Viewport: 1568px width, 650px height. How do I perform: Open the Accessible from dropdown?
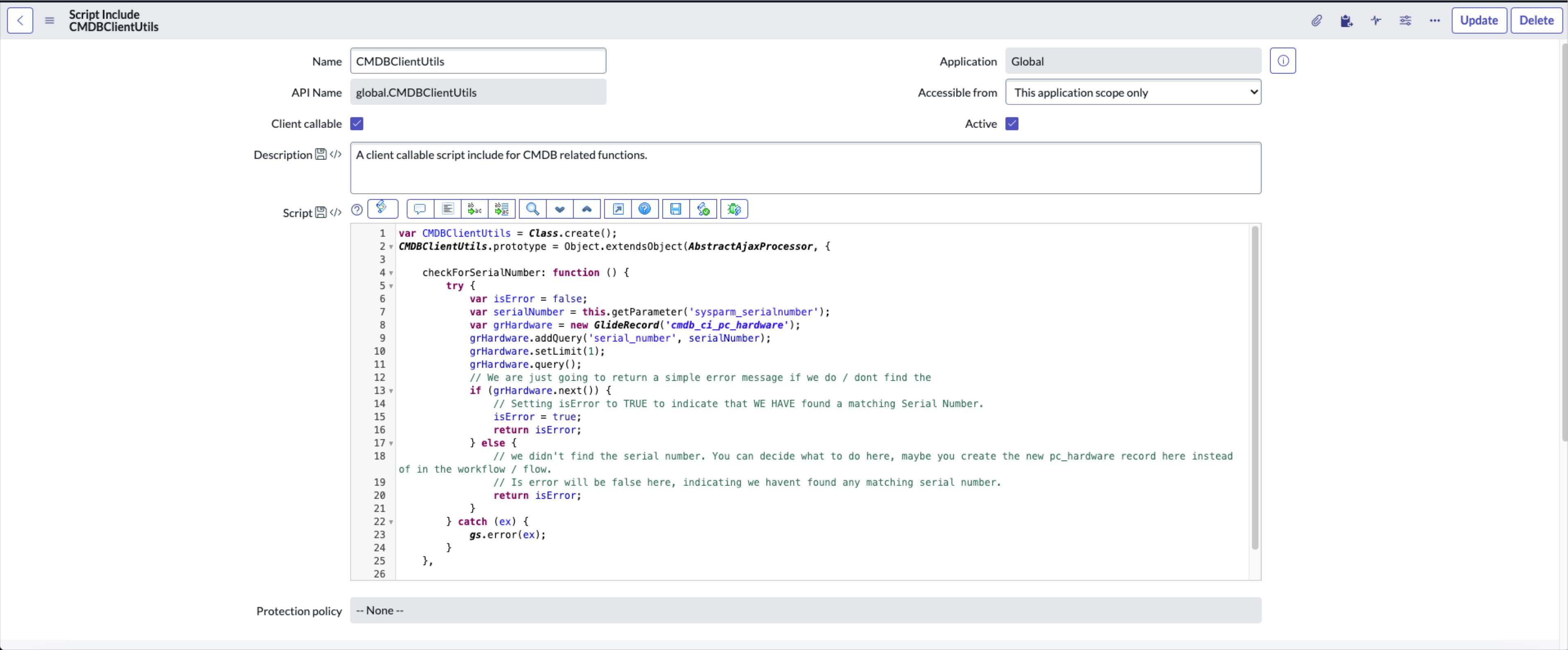[1133, 93]
